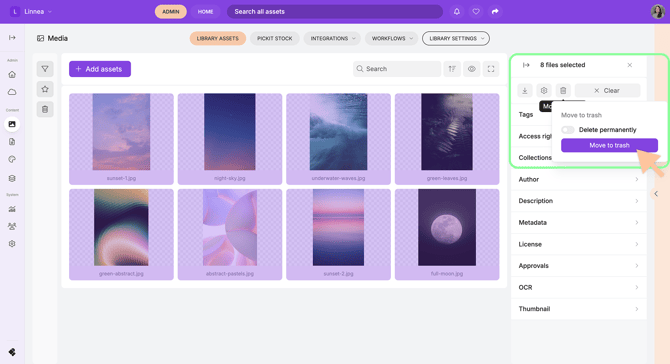Click the Add assets button
This screenshot has width=670, height=364.
point(100,69)
